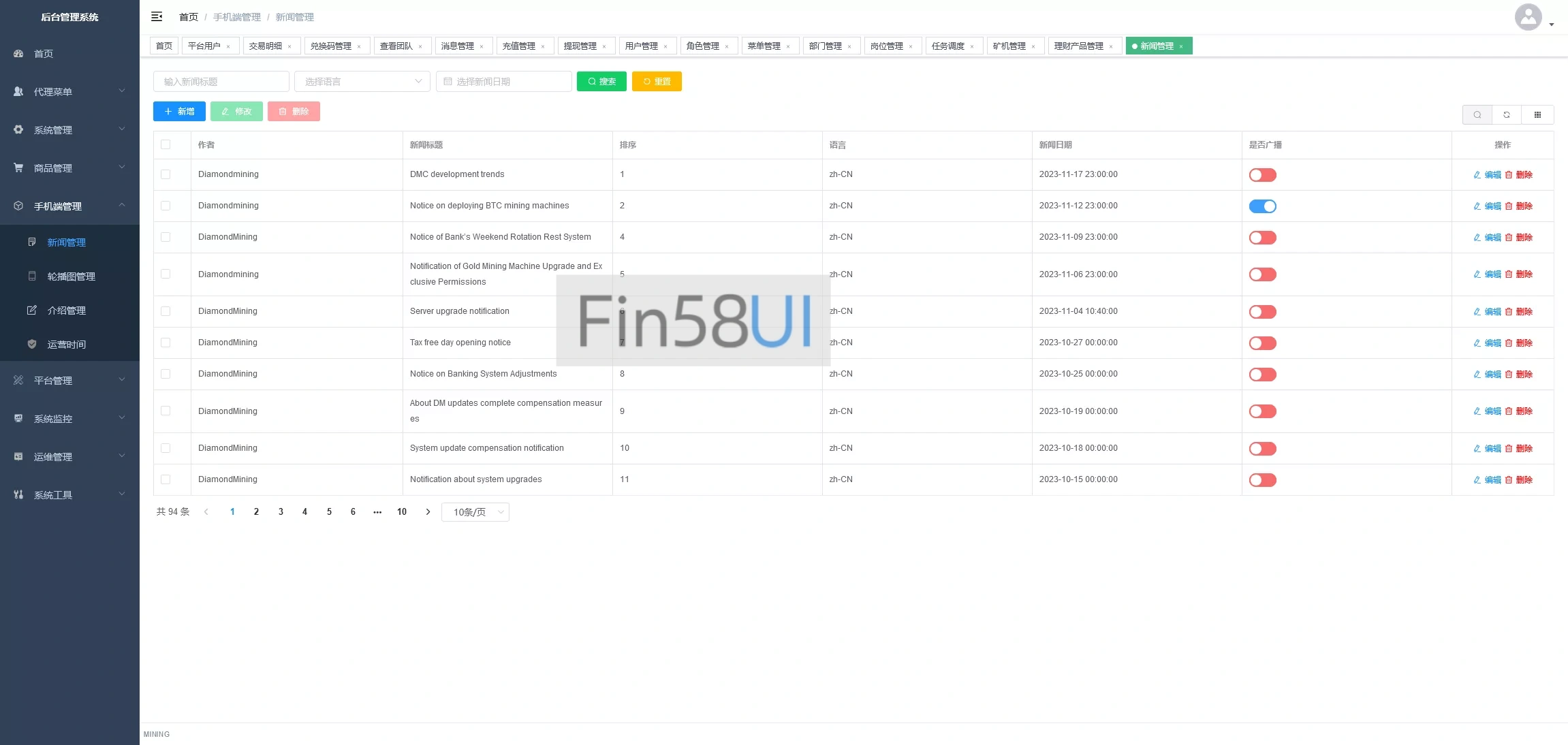Screen dimensions: 1568x745
Task: Close the 新闻管理 tab with x
Action: [1181, 46]
